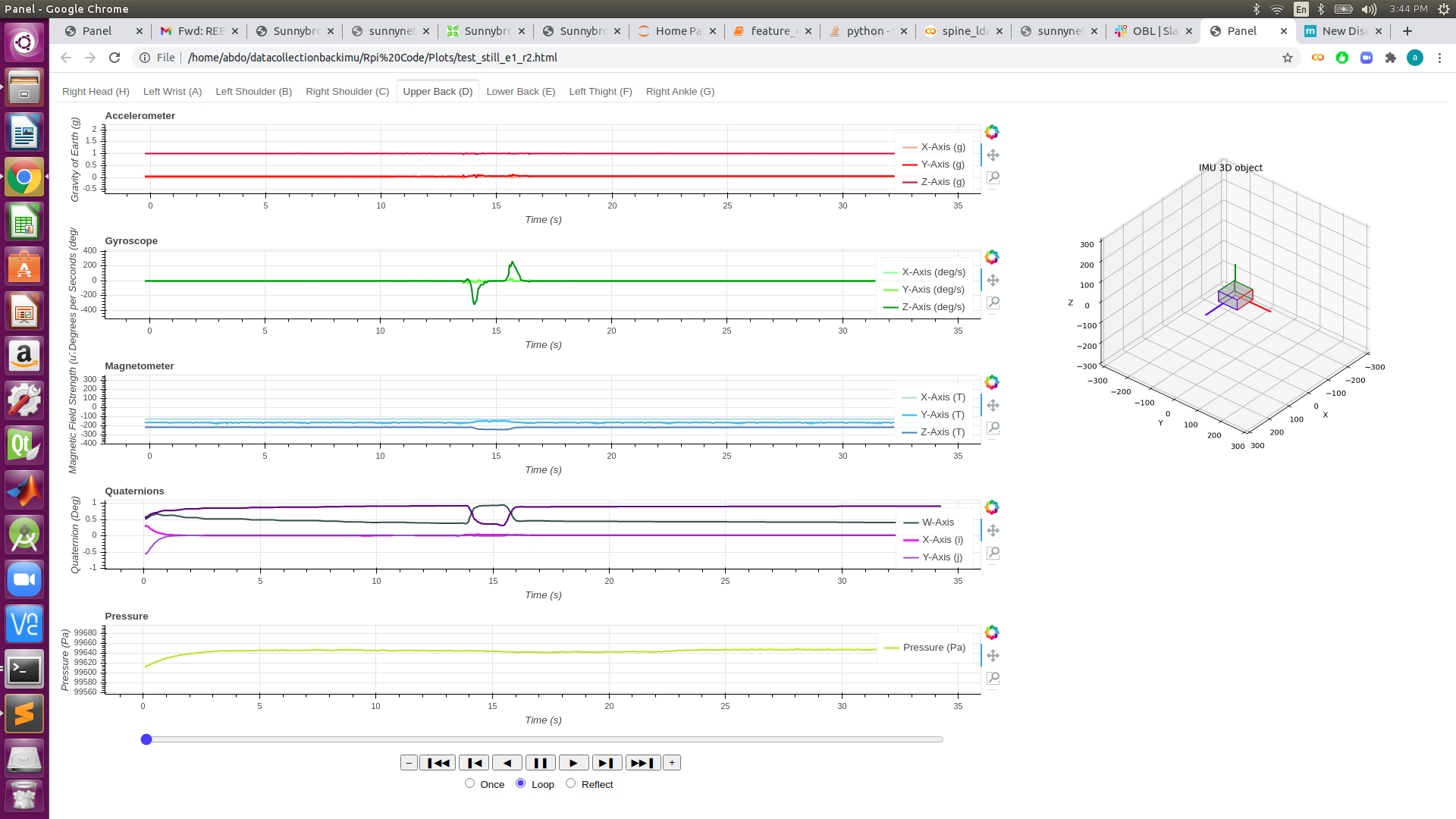Click the animation frame slider handle
The height and width of the screenshot is (819, 1456).
146,739
